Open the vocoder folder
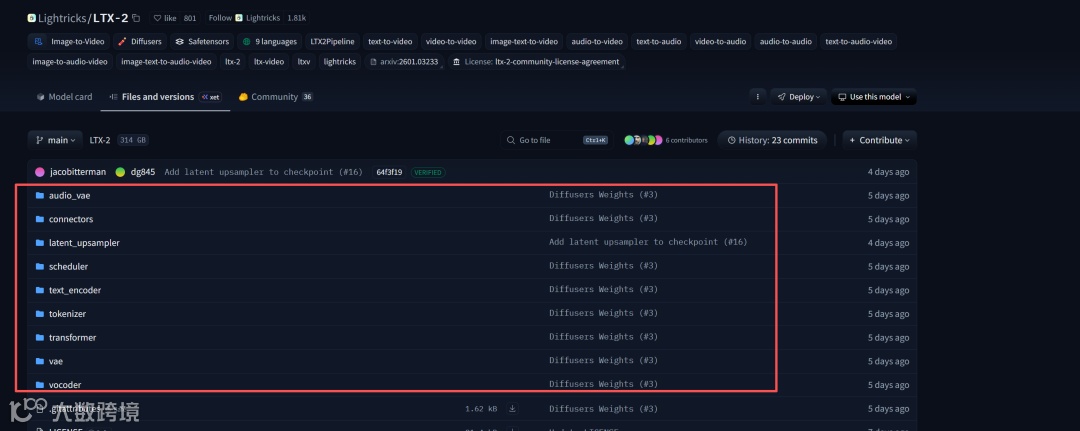Image resolution: width=1080 pixels, height=431 pixels. coord(65,385)
